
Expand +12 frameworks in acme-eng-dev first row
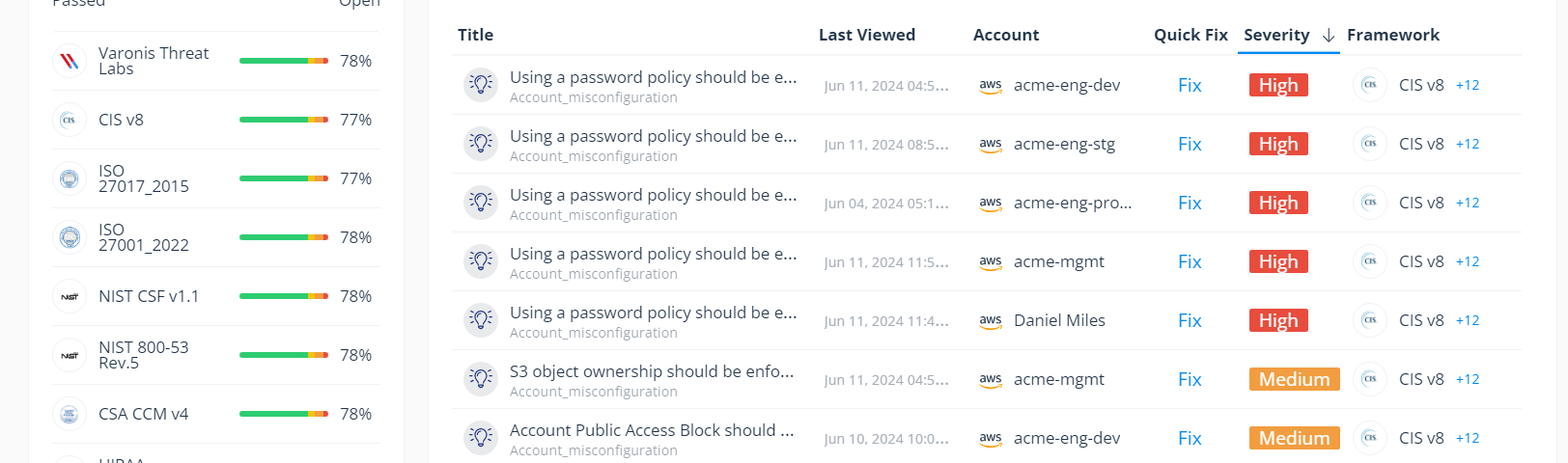pos(1468,85)
